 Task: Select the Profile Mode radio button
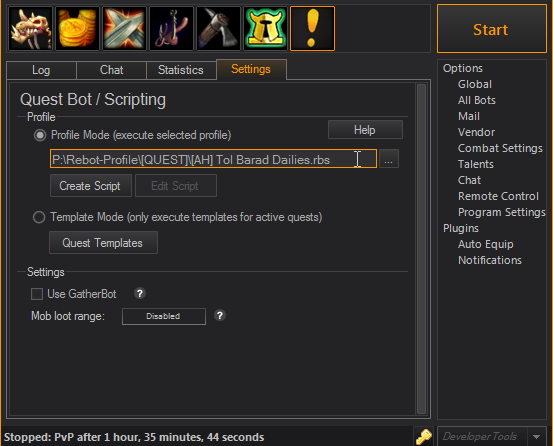coord(40,135)
